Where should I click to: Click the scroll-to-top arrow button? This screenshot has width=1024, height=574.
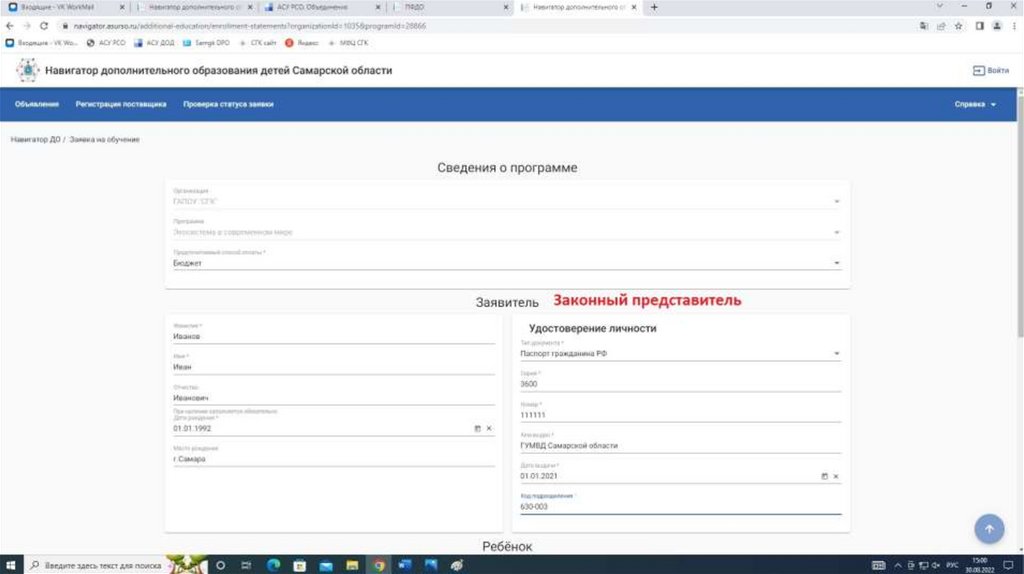988,529
